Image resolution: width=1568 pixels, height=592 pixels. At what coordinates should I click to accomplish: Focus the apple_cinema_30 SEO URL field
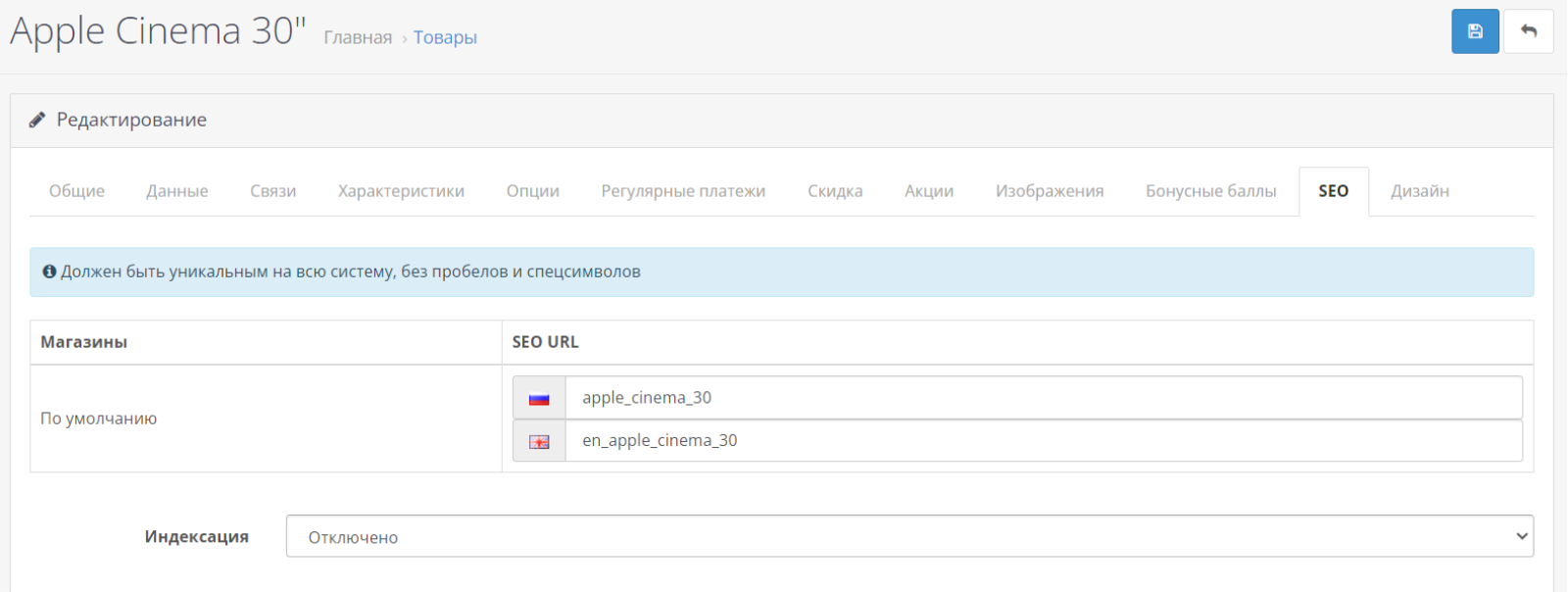pos(1044,398)
